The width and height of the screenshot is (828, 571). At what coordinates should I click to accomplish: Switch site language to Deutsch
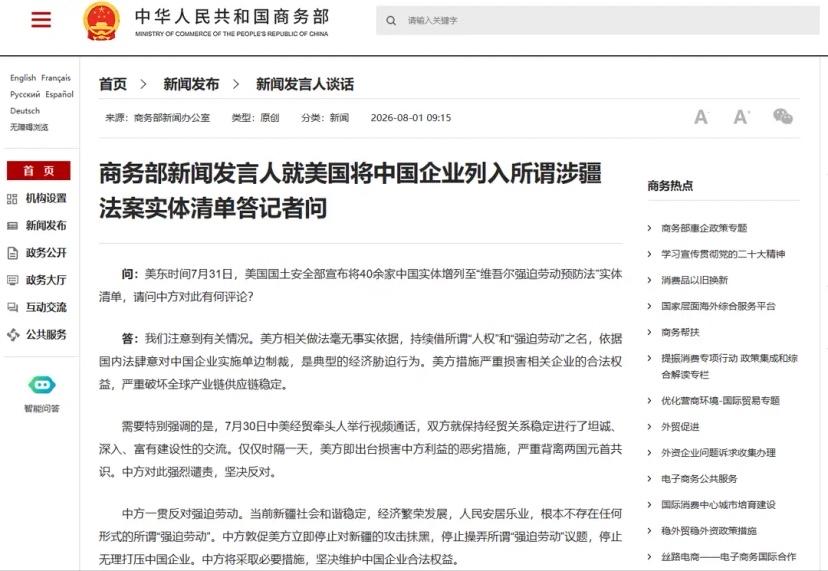pos(25,110)
